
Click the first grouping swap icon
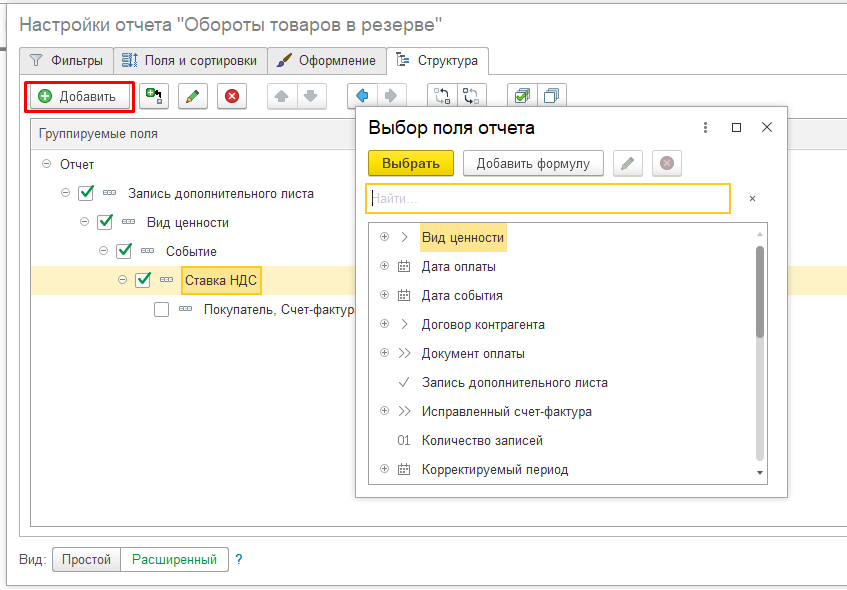coord(442,97)
